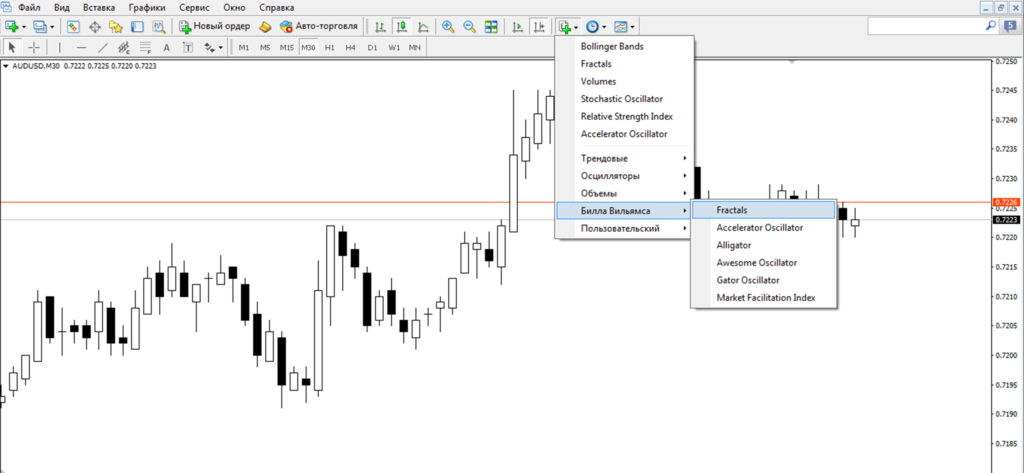Toggle the chart auto scroll button
This screenshot has height=473, width=1024.
[x=518, y=26]
